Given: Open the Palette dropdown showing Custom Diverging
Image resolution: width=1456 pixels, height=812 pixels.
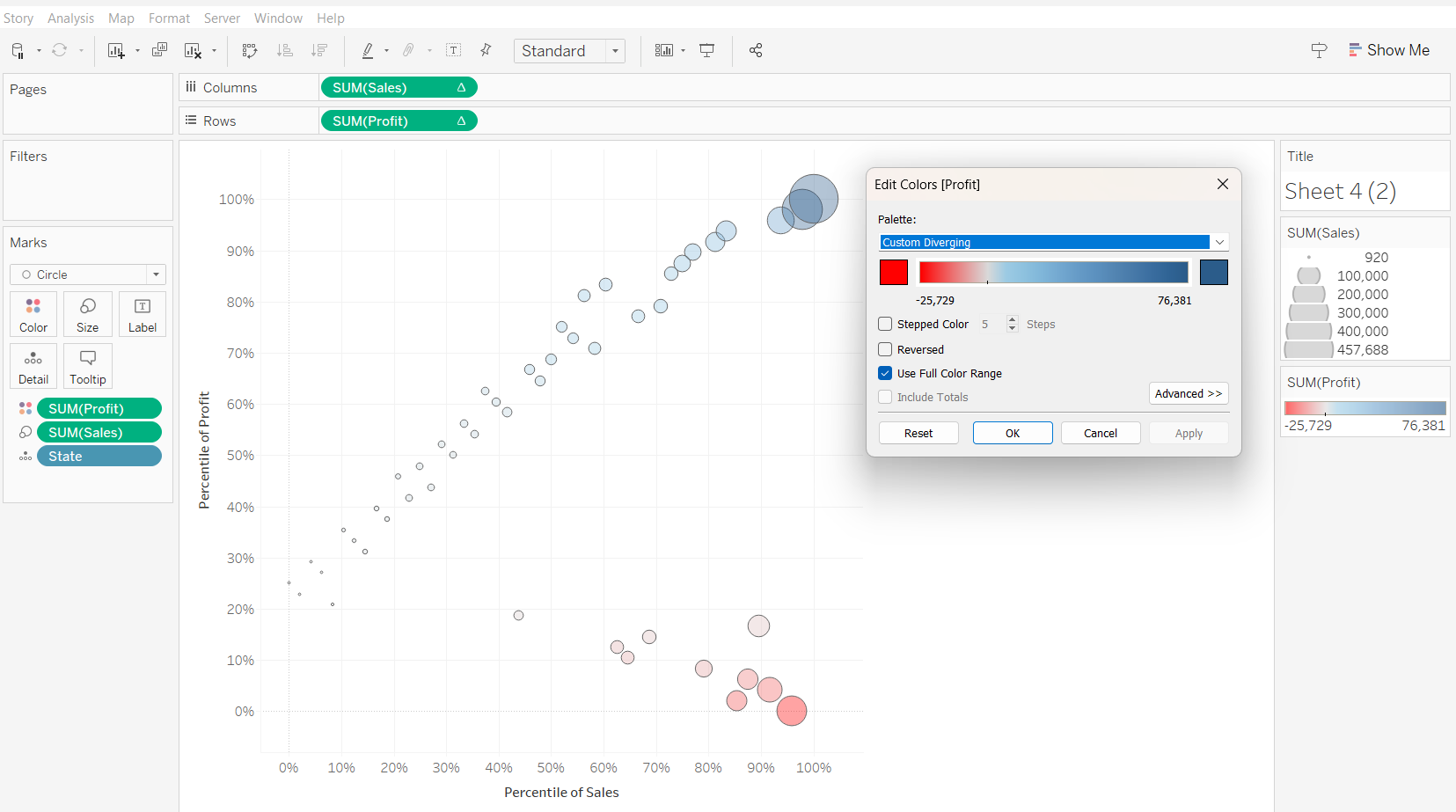Looking at the screenshot, I should pyautogui.click(x=1053, y=242).
